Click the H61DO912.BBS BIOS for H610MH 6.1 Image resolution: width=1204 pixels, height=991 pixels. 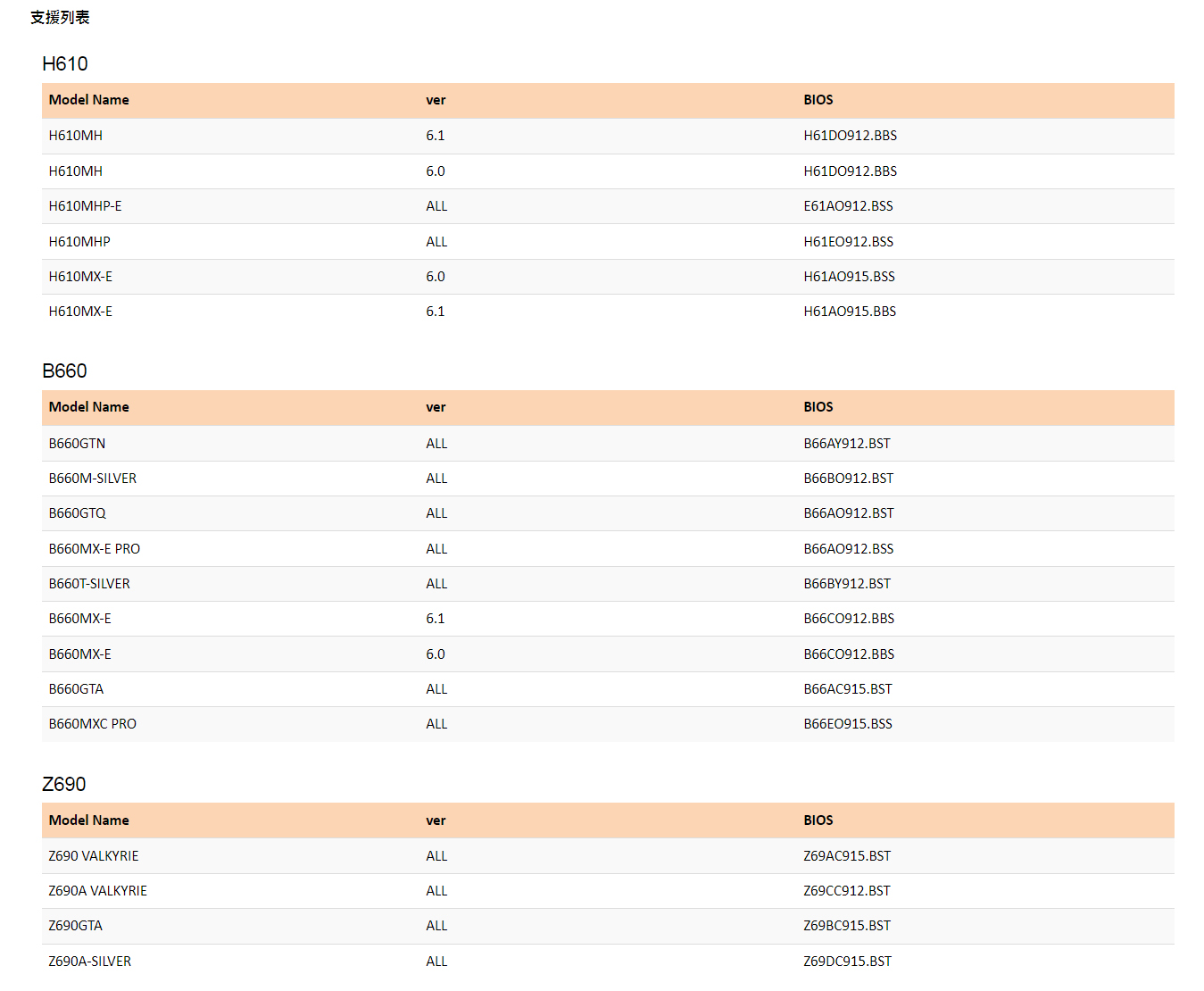point(850,136)
